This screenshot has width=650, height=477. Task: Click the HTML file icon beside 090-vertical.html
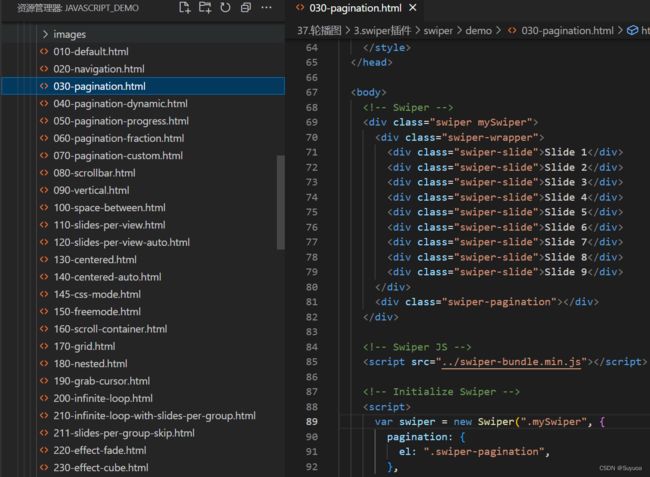[44, 190]
